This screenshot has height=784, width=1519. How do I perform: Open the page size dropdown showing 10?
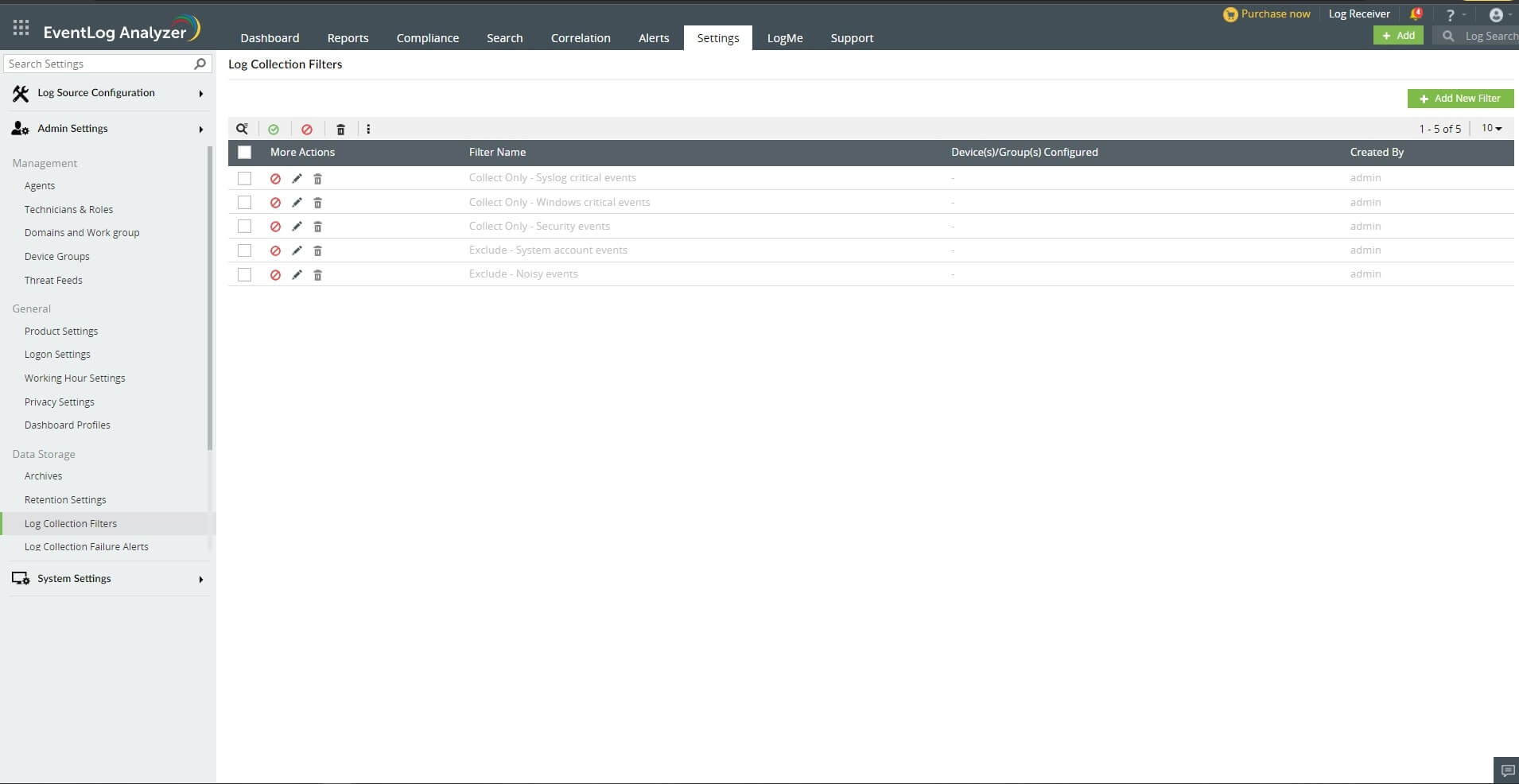[1493, 128]
